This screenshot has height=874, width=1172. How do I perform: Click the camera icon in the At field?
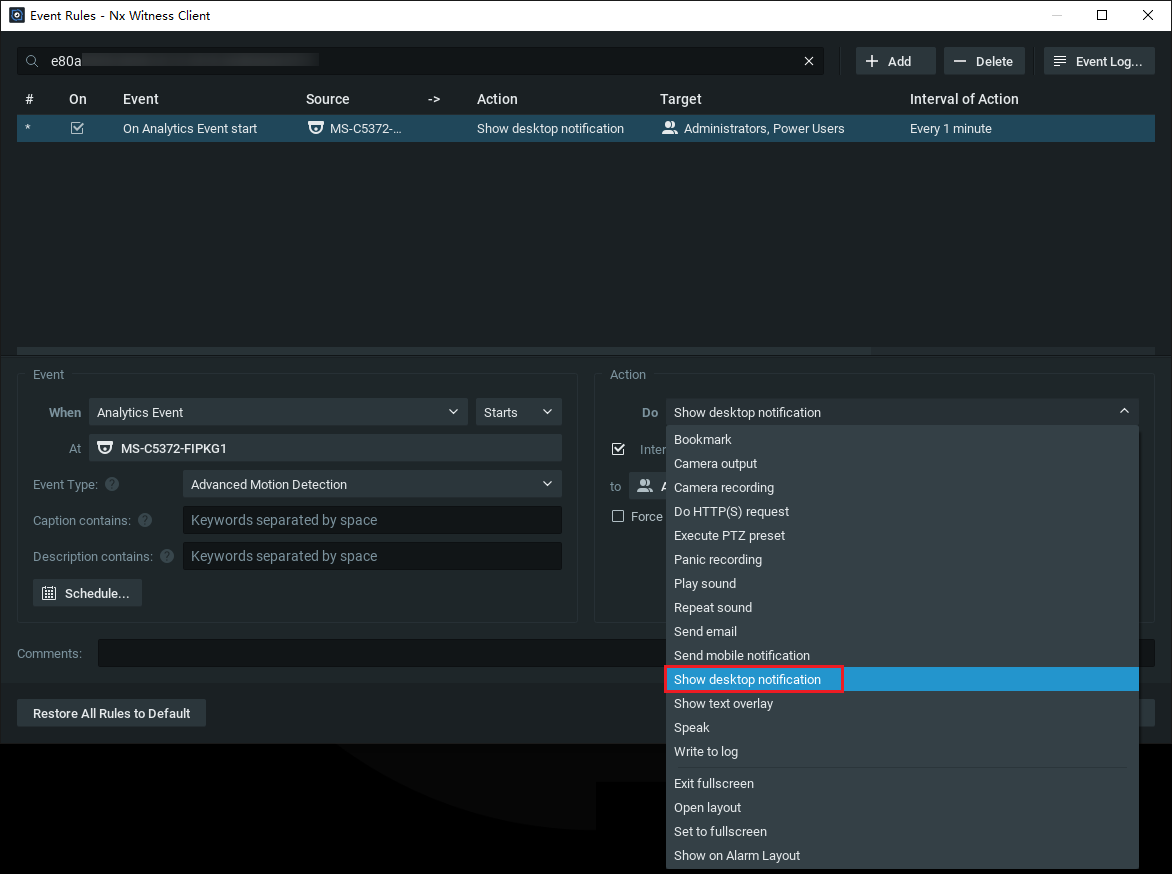click(x=105, y=448)
